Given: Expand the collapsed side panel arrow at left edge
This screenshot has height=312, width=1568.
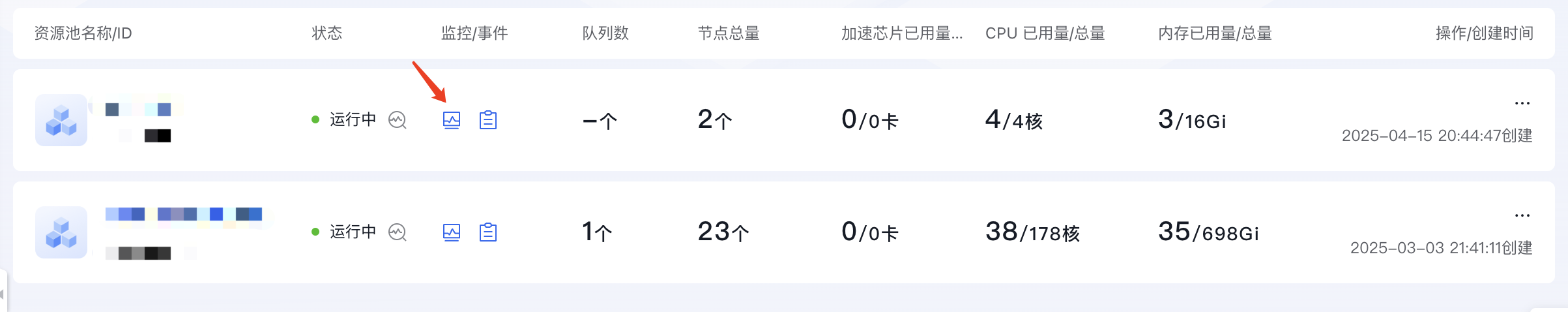Looking at the screenshot, I should [3, 294].
